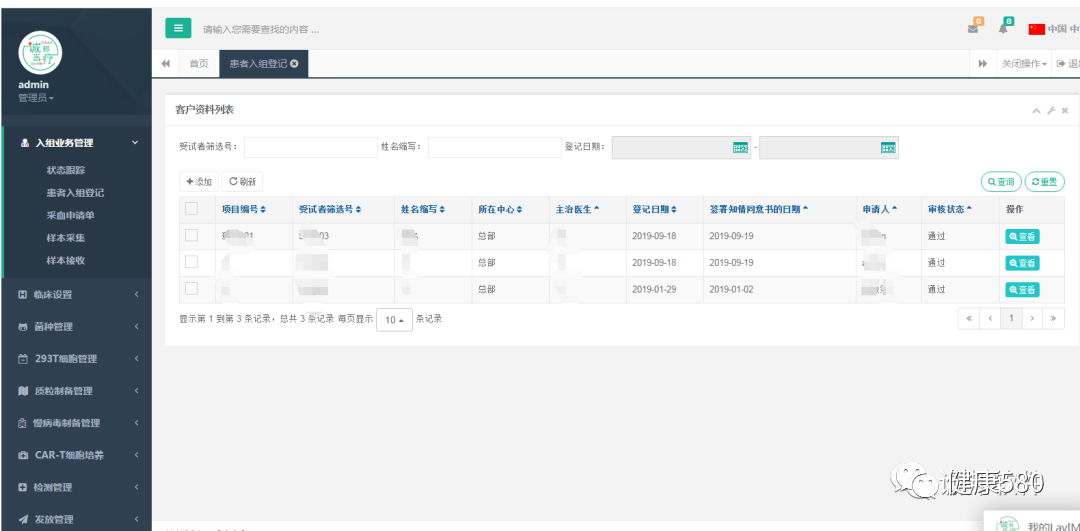
Task: Open the bell alerts icon
Action: [x=1004, y=29]
